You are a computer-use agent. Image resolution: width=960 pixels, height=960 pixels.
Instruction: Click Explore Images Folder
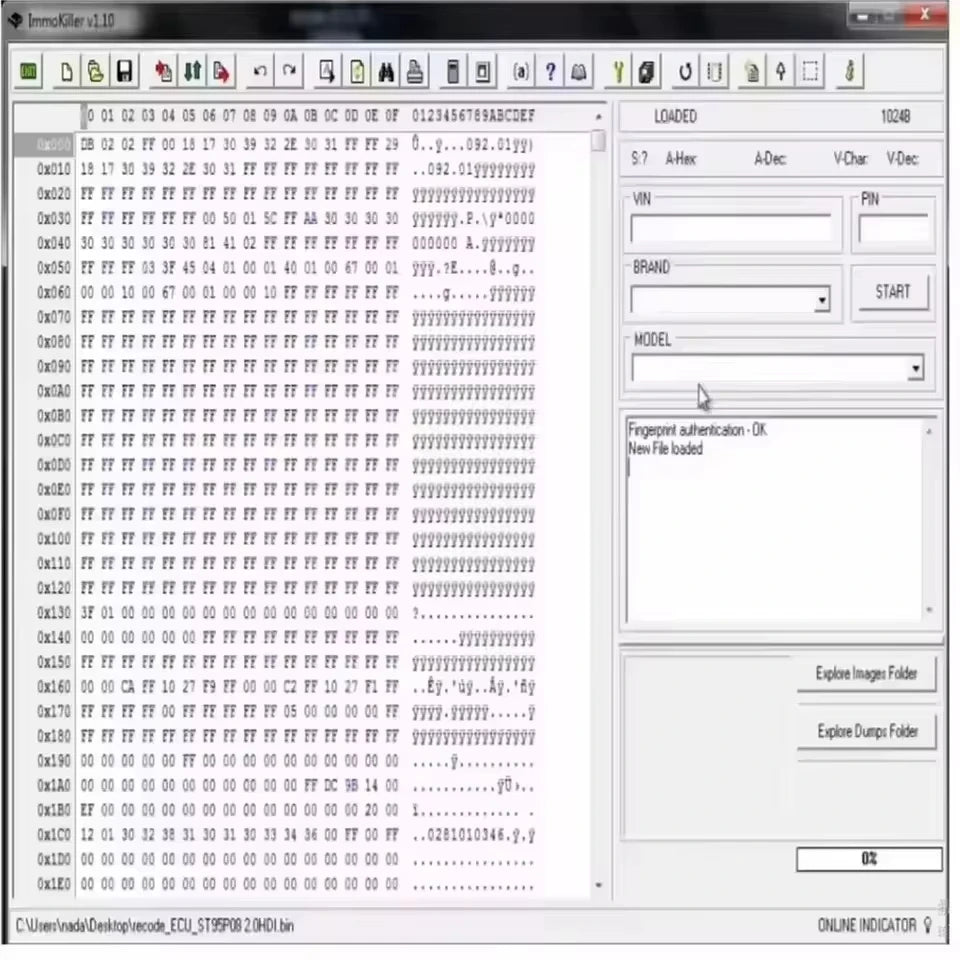click(x=866, y=673)
